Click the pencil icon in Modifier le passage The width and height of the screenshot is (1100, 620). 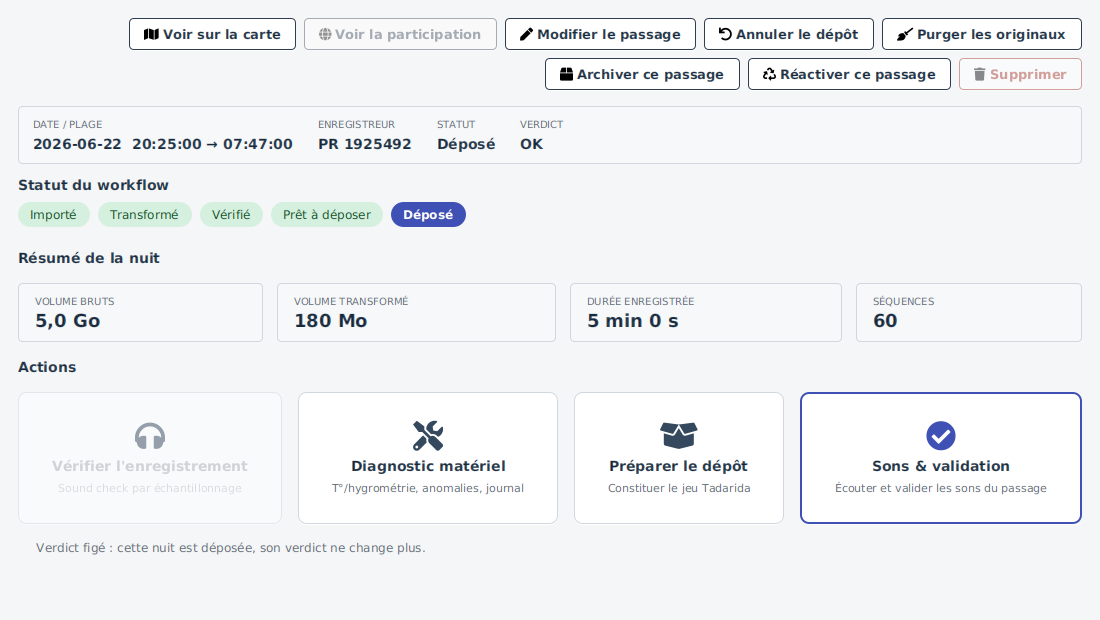point(526,34)
